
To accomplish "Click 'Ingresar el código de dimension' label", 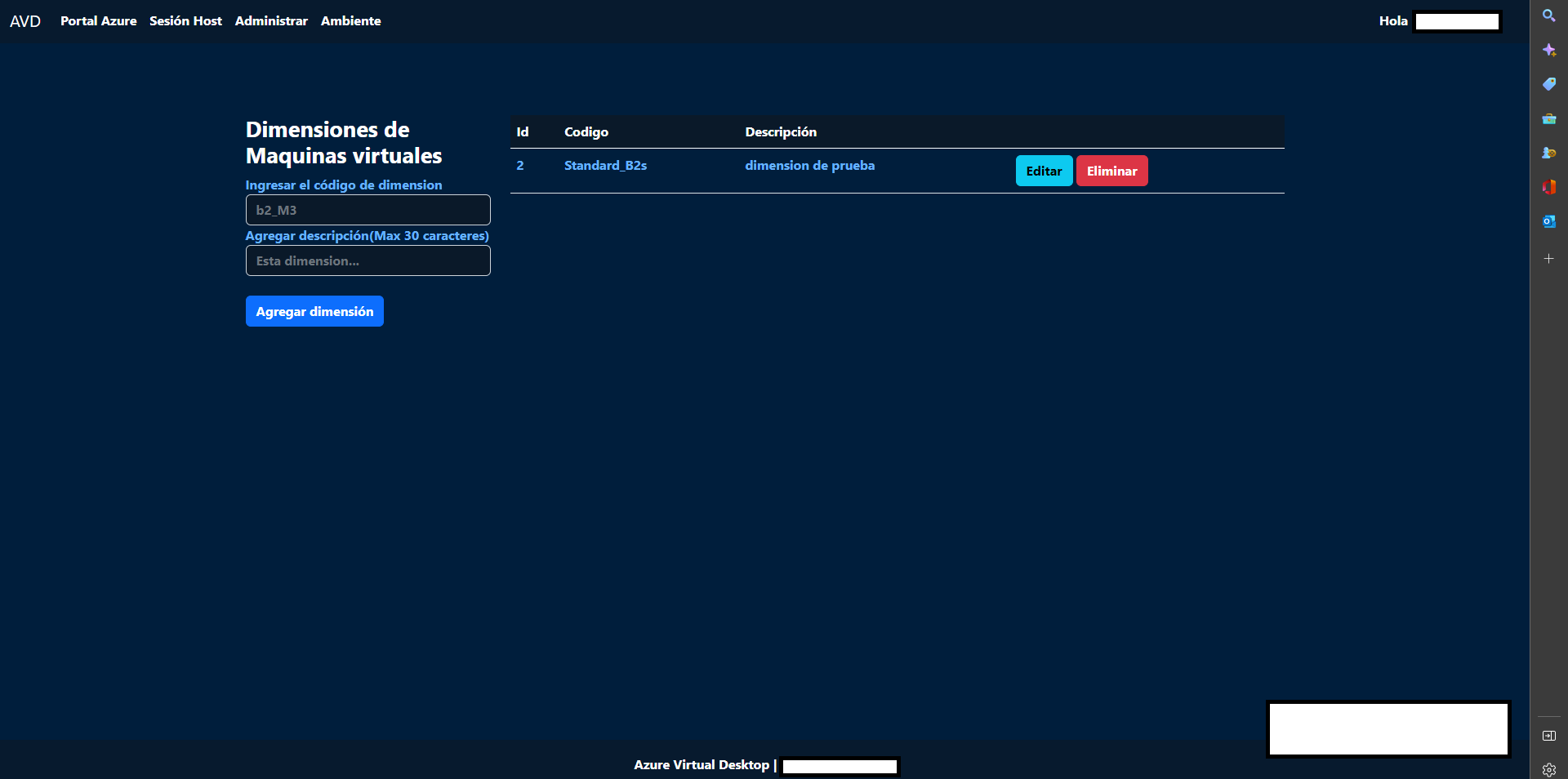I will (x=344, y=185).
